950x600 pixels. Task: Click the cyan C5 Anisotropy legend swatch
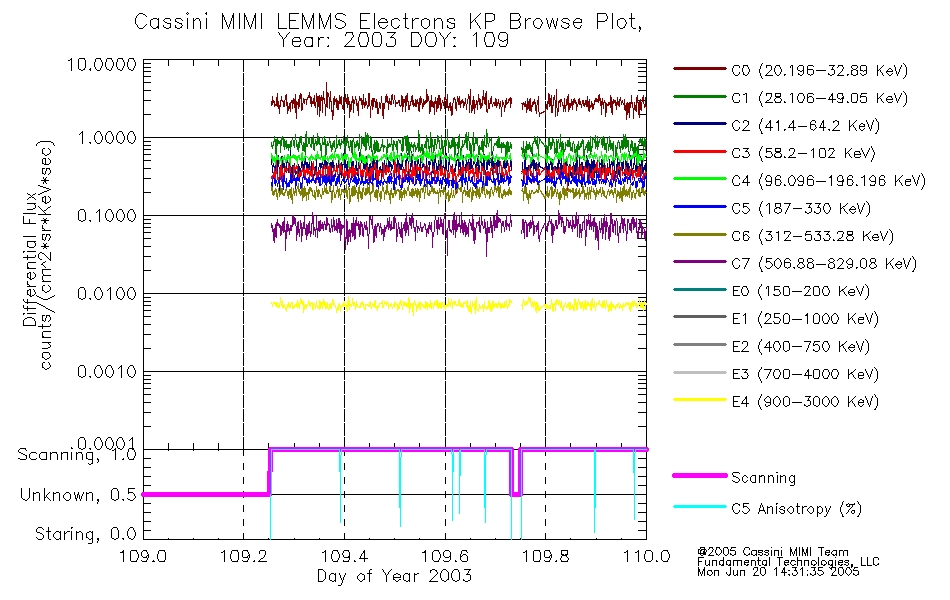click(699, 507)
